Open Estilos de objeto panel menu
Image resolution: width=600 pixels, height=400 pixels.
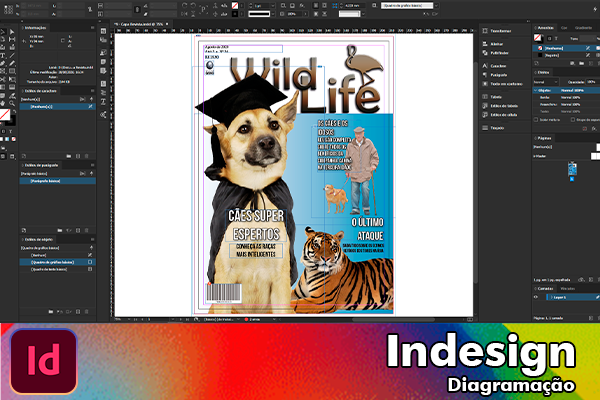pyautogui.click(x=92, y=239)
